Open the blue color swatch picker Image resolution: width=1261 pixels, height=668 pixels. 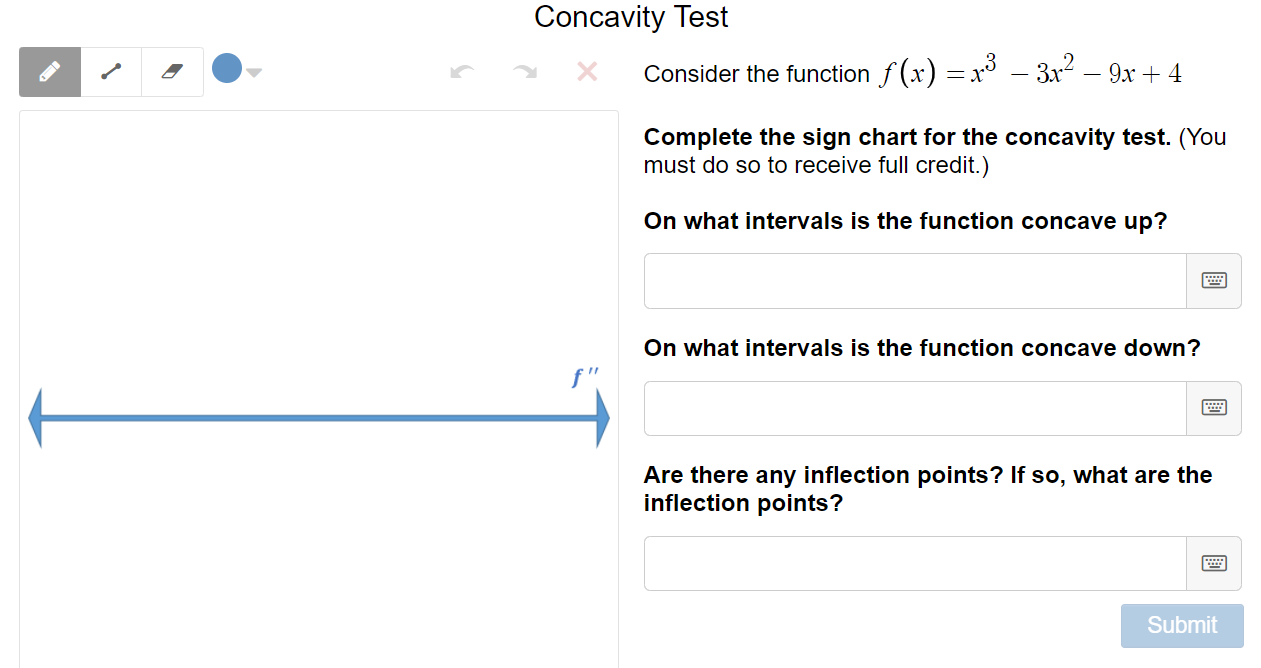tap(228, 67)
